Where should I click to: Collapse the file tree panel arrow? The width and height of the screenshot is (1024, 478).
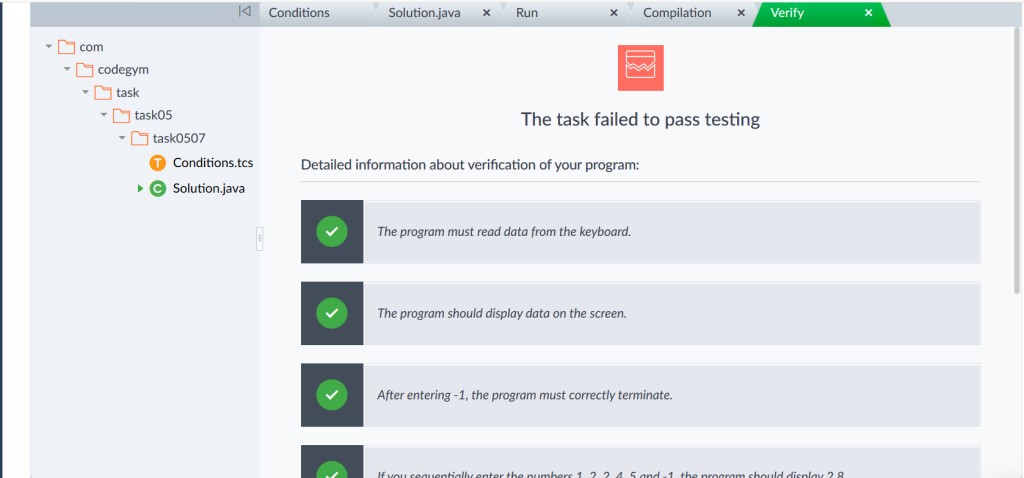[x=244, y=11]
